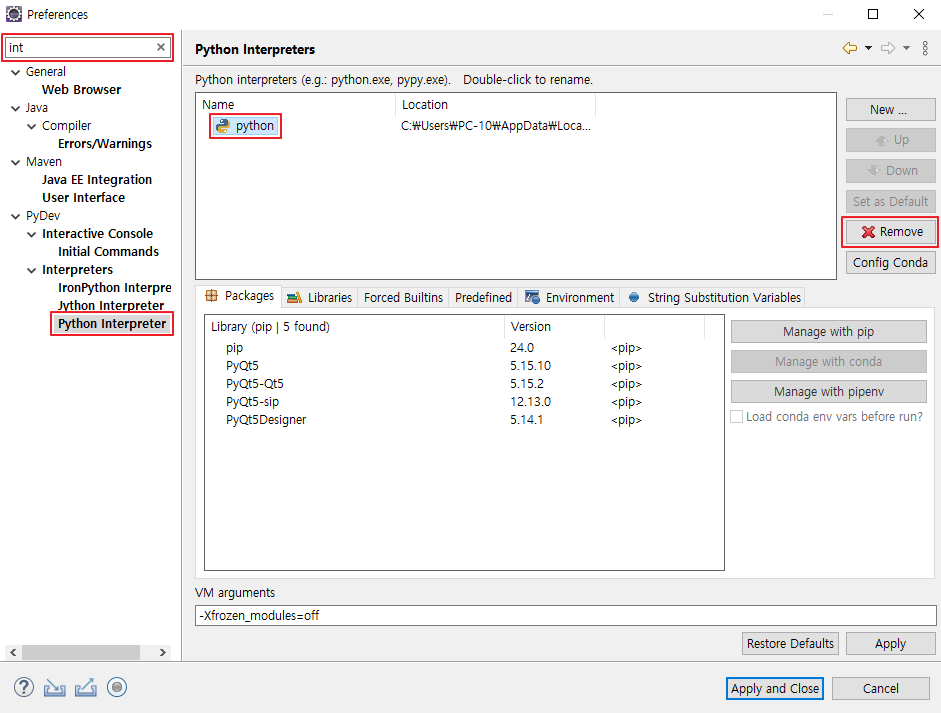Collapse the Maven tree node
This screenshot has width=941, height=713.
tap(16, 162)
